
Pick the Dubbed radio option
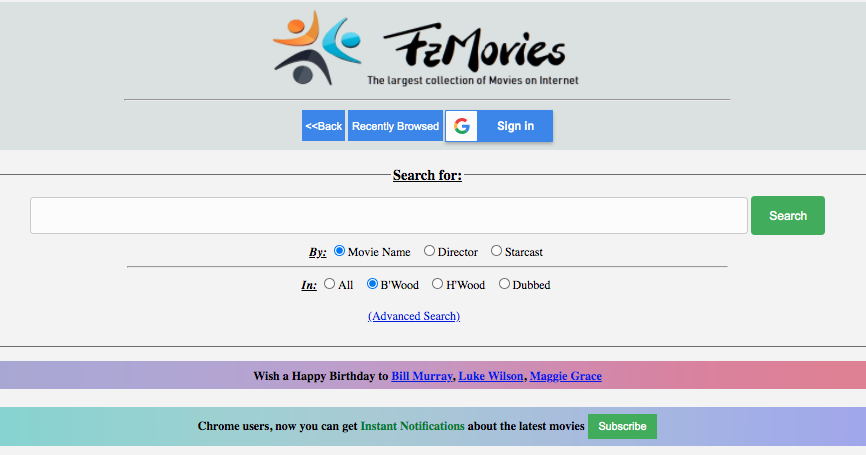click(x=504, y=284)
